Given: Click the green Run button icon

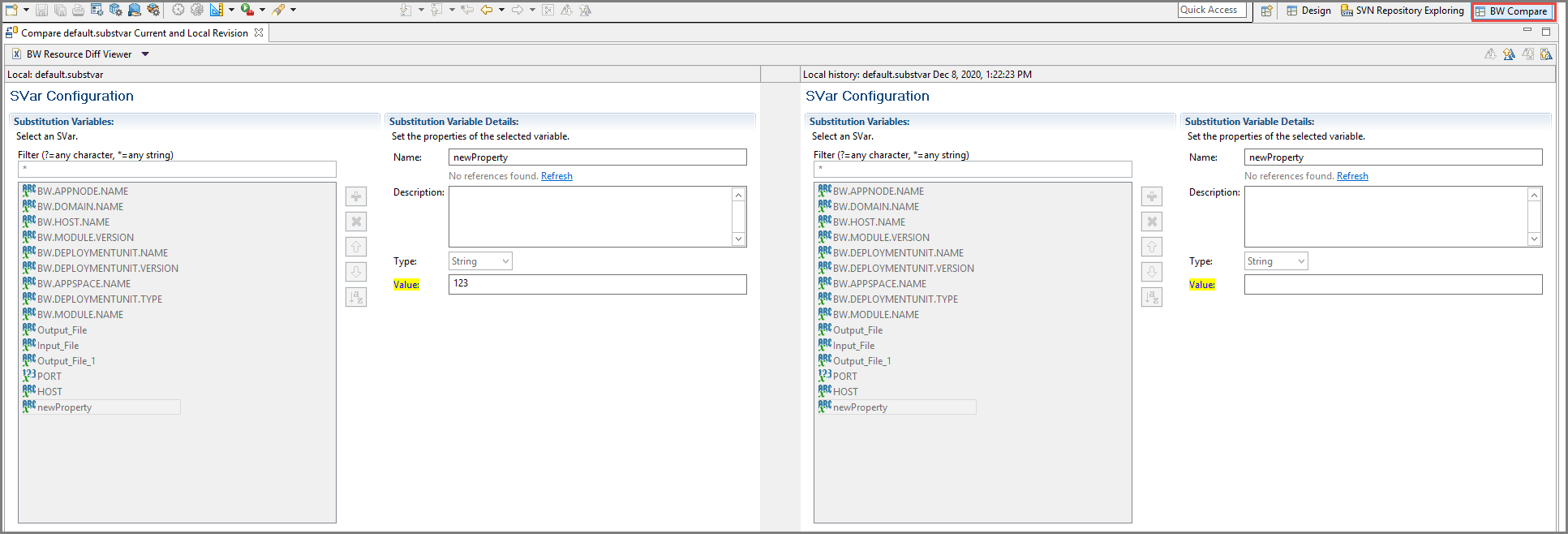Looking at the screenshot, I should click(x=247, y=10).
